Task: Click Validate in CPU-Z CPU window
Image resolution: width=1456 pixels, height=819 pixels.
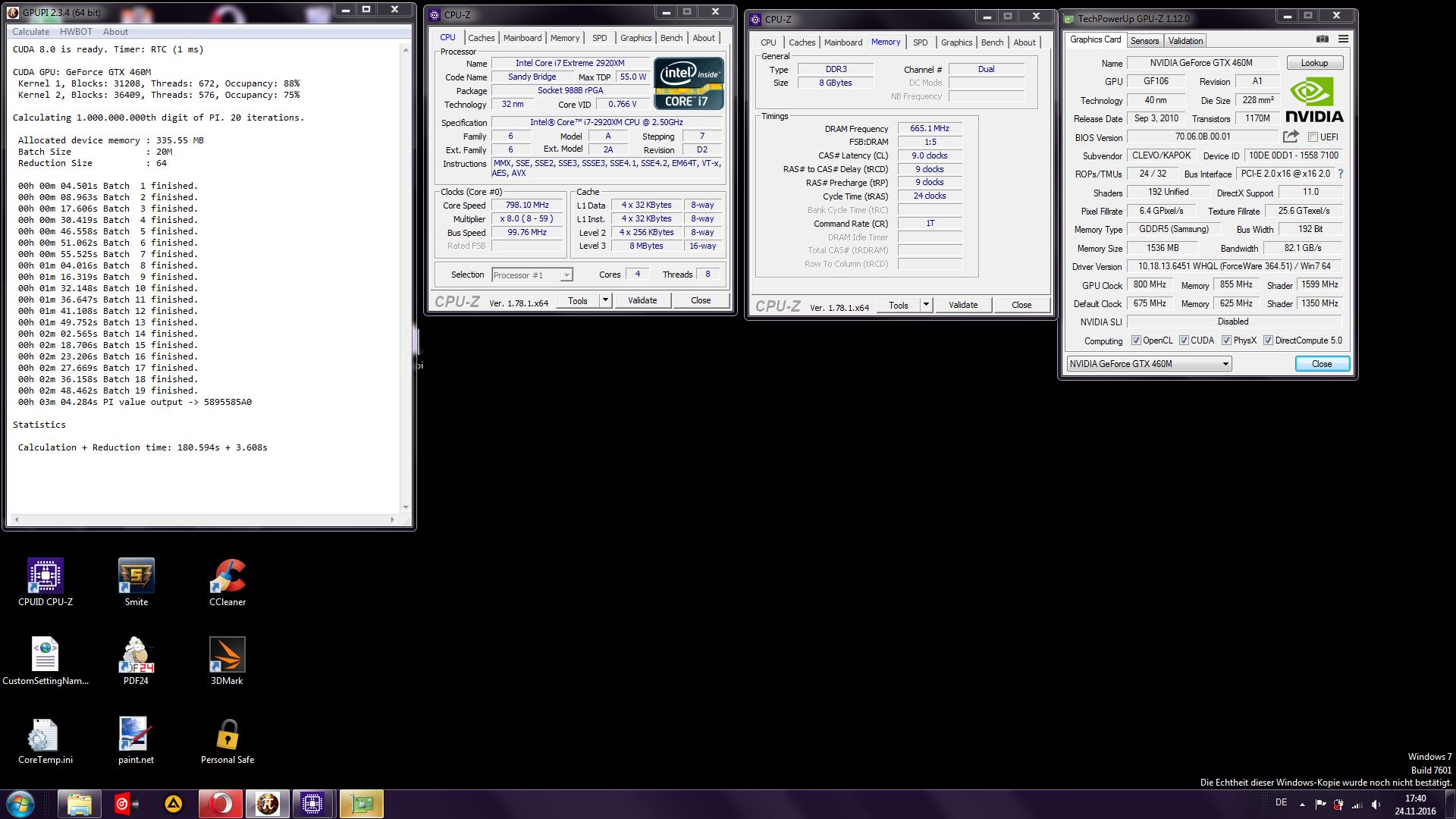Action: [x=642, y=300]
